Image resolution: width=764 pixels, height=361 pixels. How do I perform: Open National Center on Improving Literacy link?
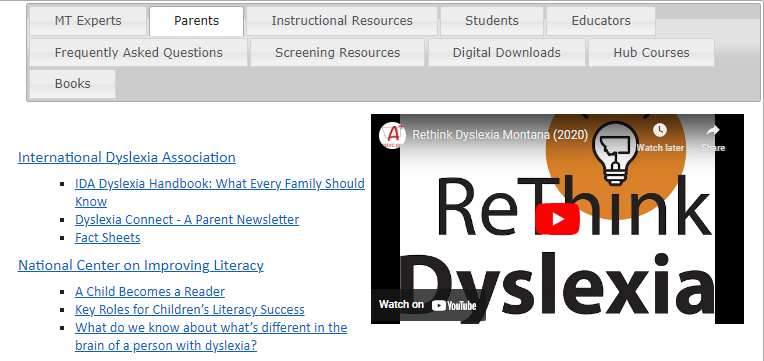click(141, 266)
